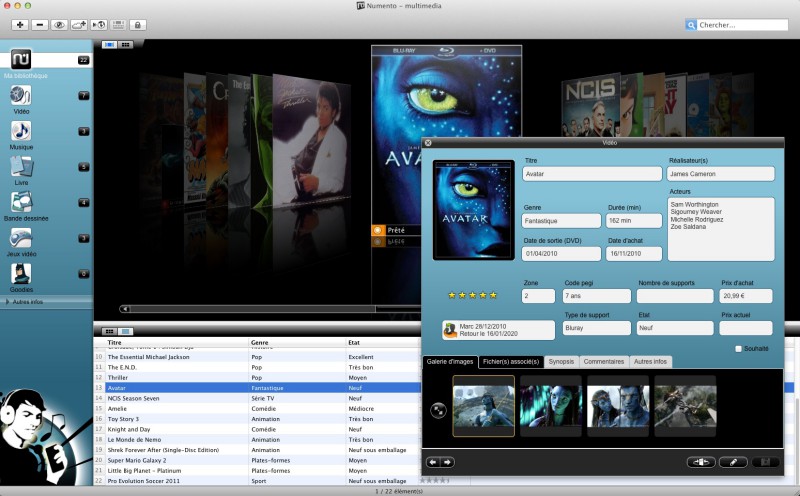Click the Genre field Fantastique
The height and width of the screenshot is (496, 800).
(x=561, y=221)
